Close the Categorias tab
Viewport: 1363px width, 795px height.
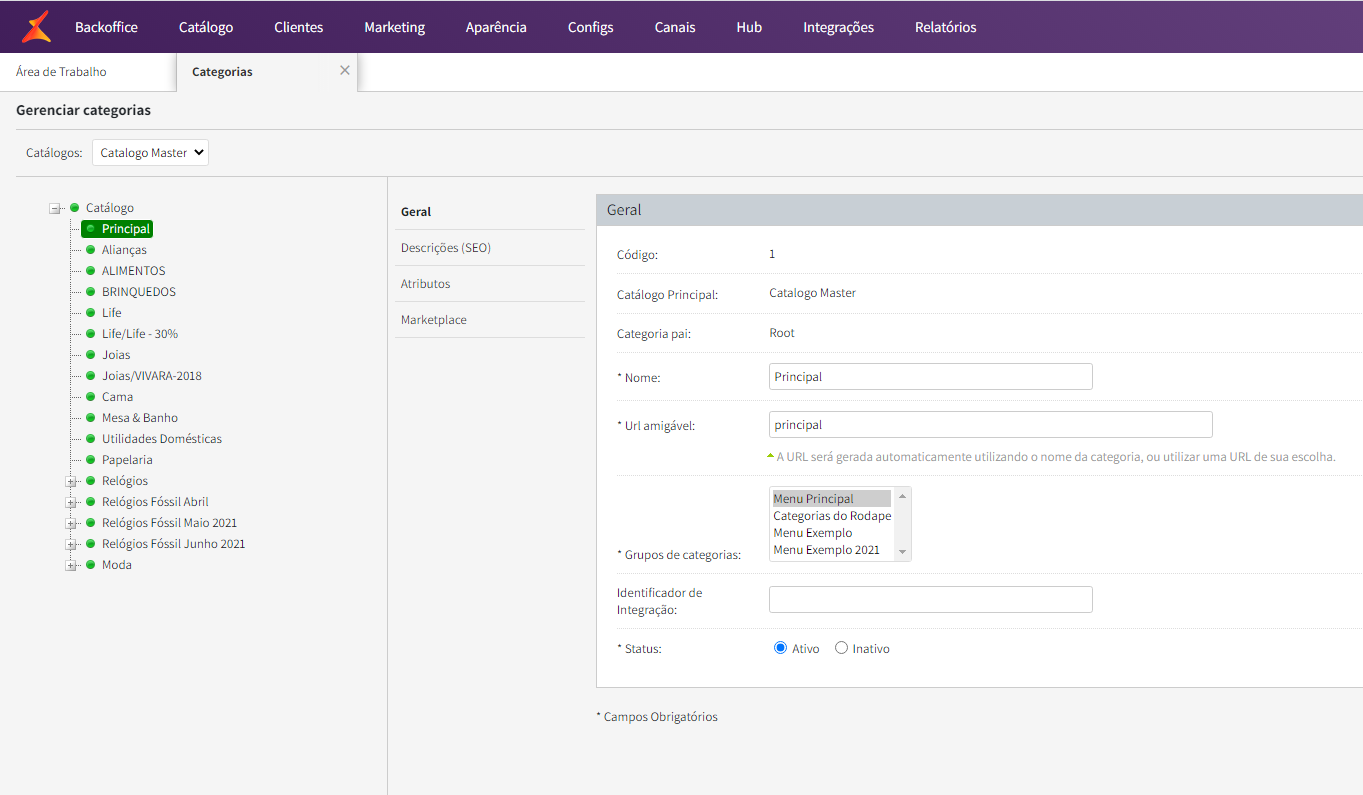[345, 70]
